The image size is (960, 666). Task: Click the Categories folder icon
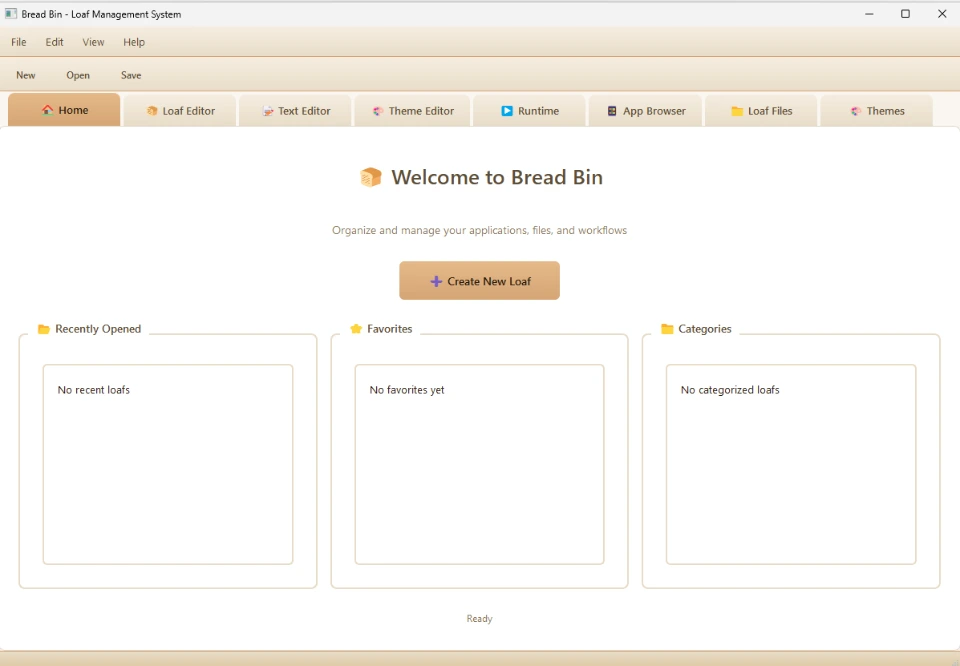click(x=667, y=329)
